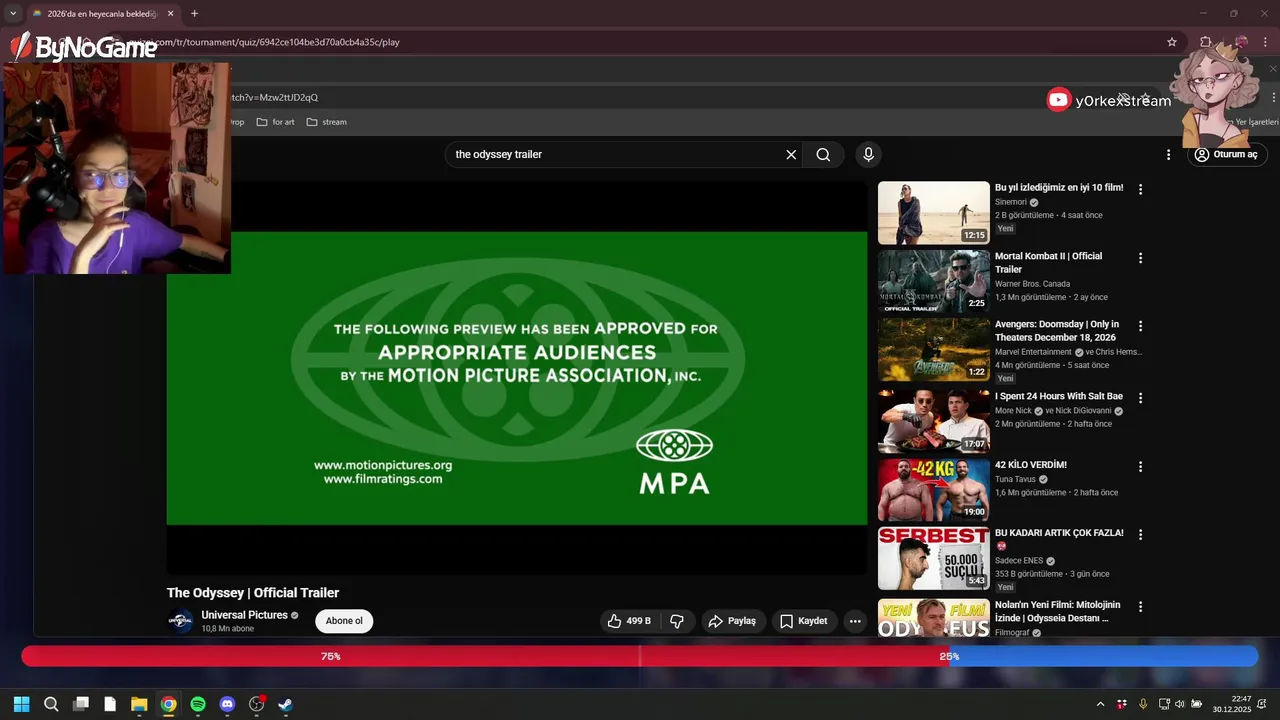The width and height of the screenshot is (1280, 720).
Task: Subscribe with the Abone ol button
Action: (x=344, y=621)
